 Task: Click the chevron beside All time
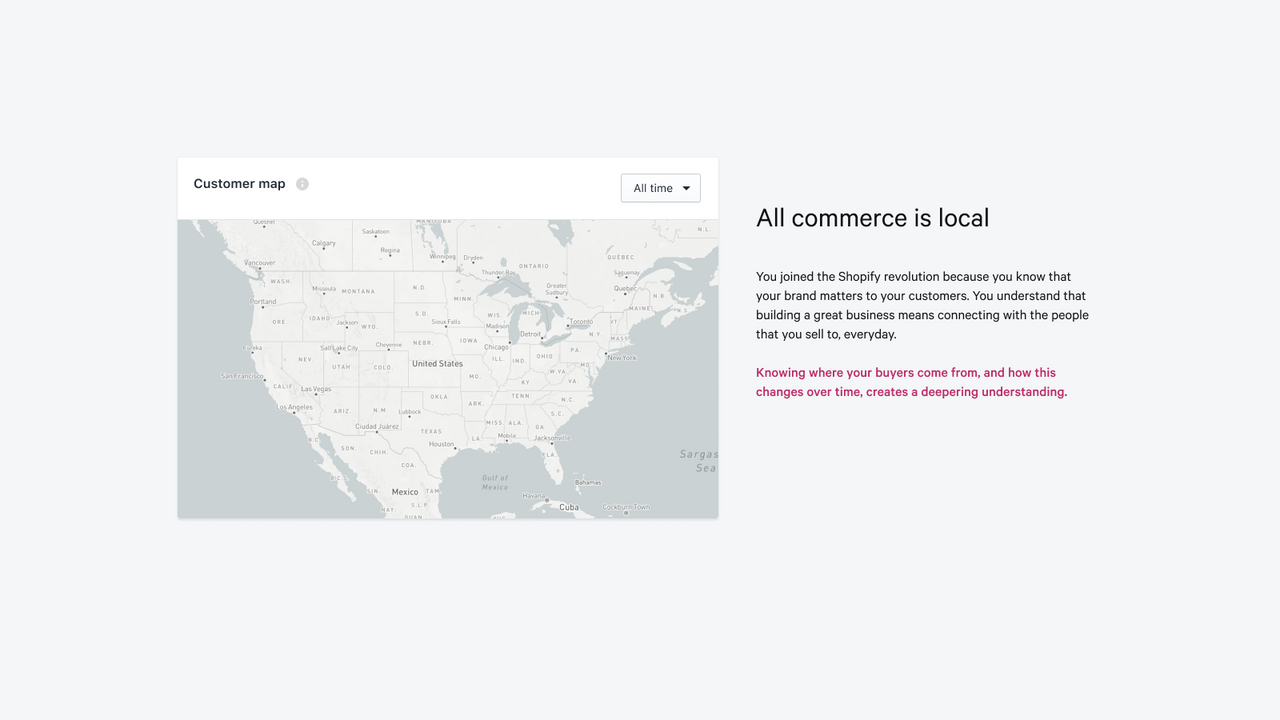686,188
